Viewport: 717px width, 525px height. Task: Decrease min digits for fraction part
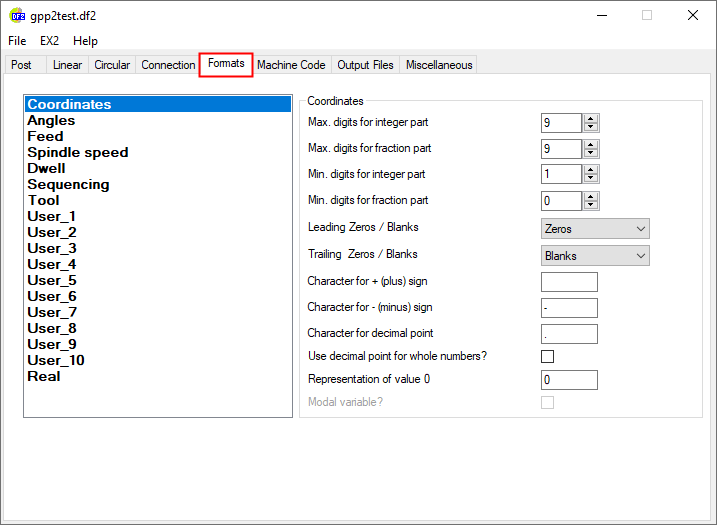point(591,206)
